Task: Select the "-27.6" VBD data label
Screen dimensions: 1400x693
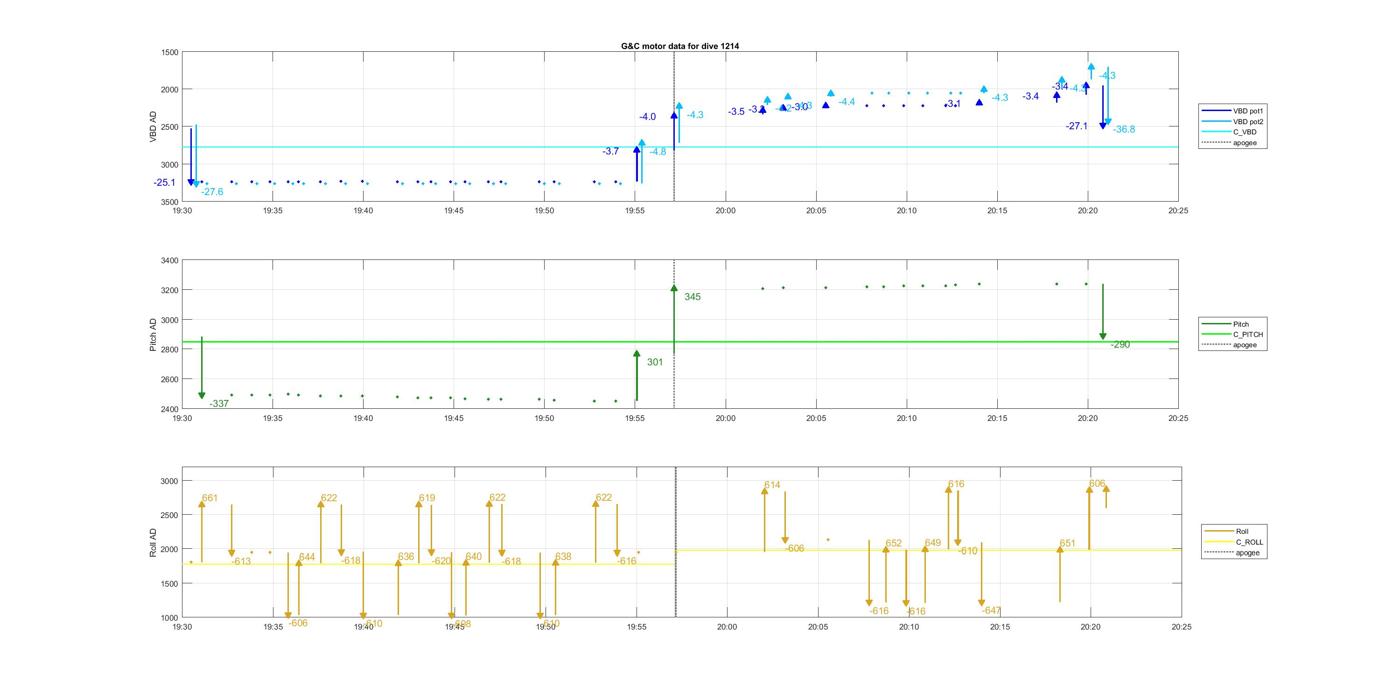Action: (x=212, y=191)
